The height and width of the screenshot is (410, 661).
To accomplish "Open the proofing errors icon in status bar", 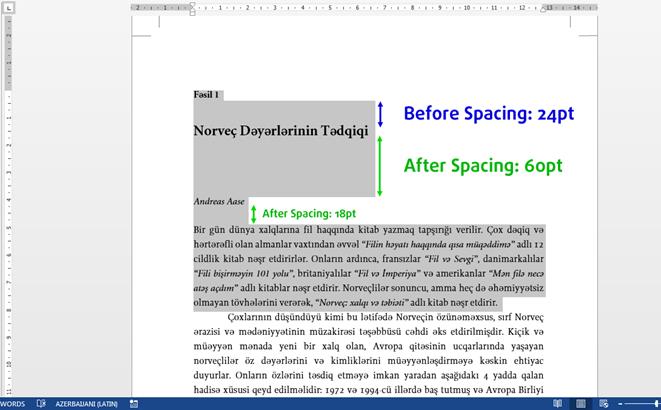I will click(x=41, y=403).
